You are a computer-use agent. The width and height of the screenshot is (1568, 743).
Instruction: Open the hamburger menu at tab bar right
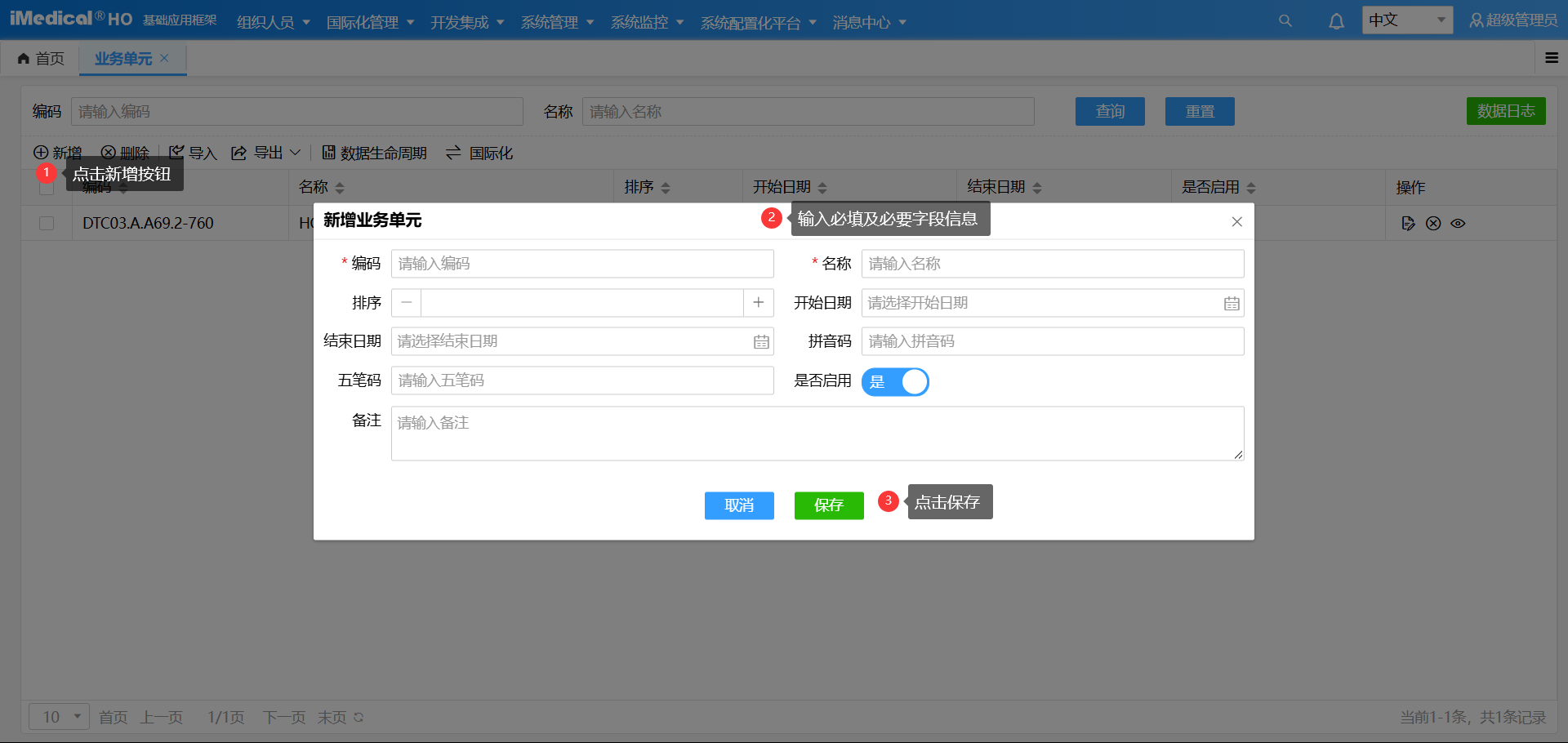[1552, 58]
